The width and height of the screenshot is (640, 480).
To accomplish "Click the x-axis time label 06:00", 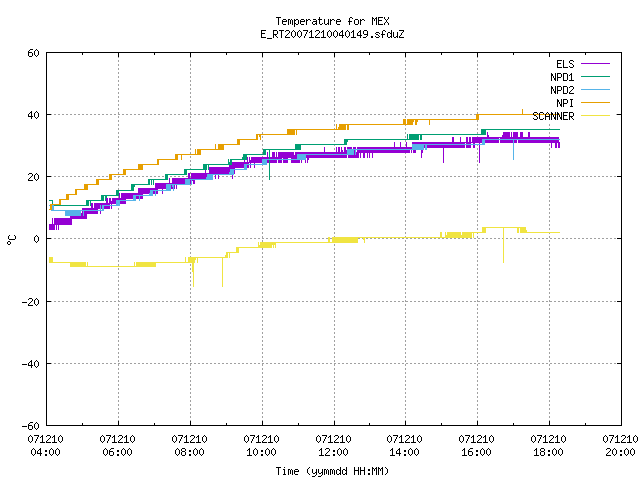I will 117,452.
